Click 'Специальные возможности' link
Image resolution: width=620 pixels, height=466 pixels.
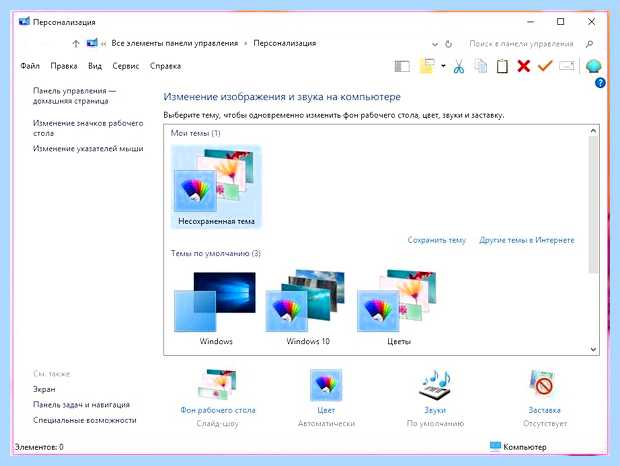(x=85, y=420)
